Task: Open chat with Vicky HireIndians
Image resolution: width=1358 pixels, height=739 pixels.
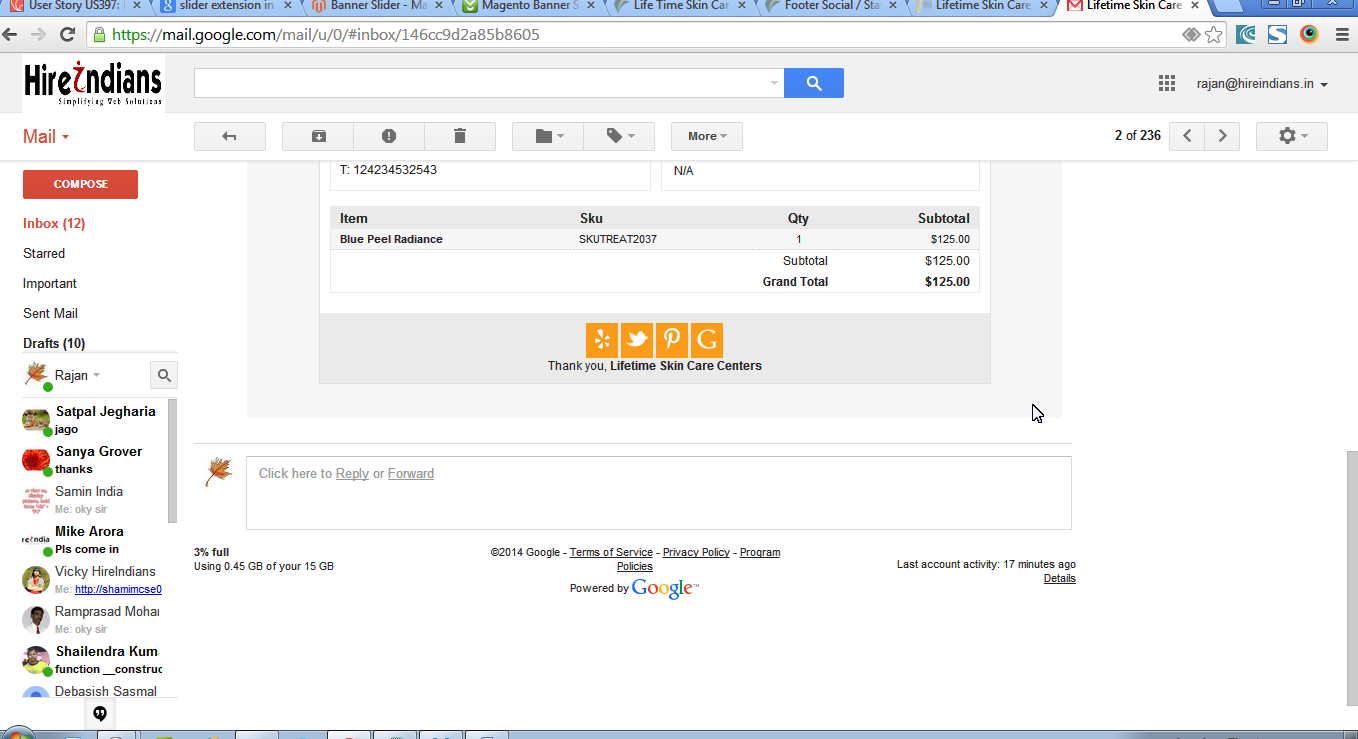Action: [x=92, y=580]
